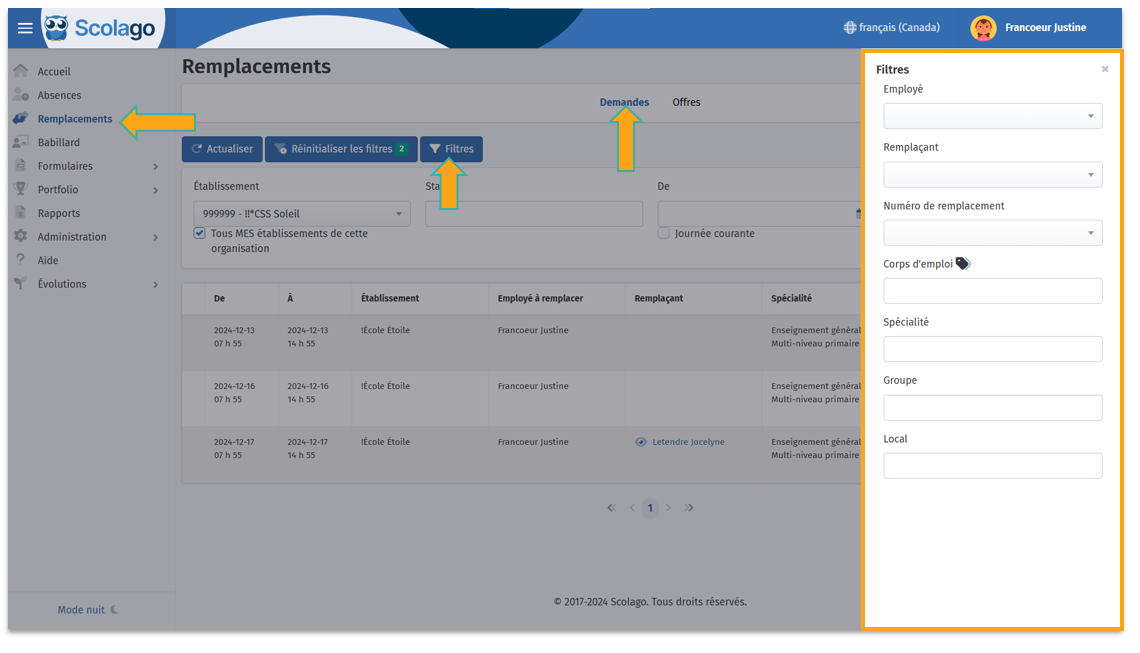Expand the Formulaires submenu
This screenshot has width=1140, height=653.
click(x=156, y=167)
